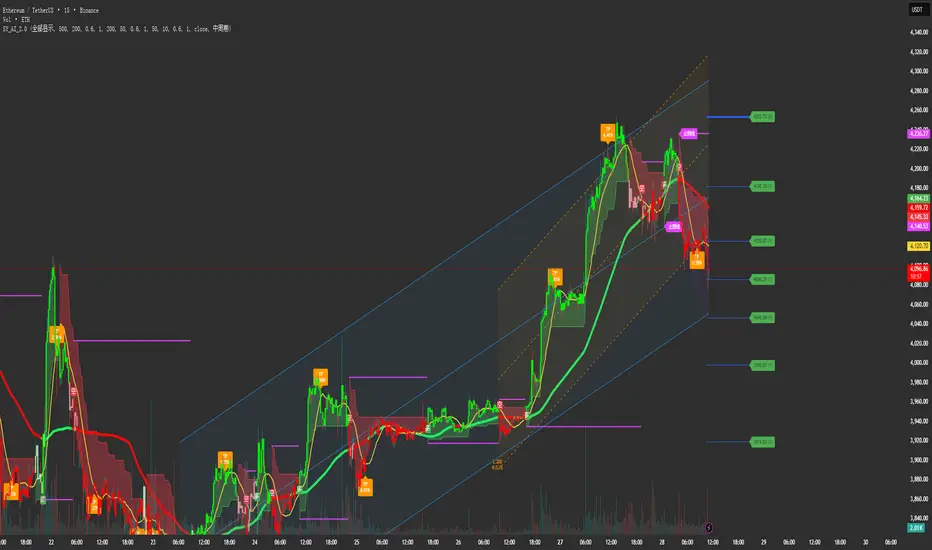Viewport: 932px width, 550px height.
Task: Click the orange TP marker on the 22nd spike
Action: pos(56,334)
